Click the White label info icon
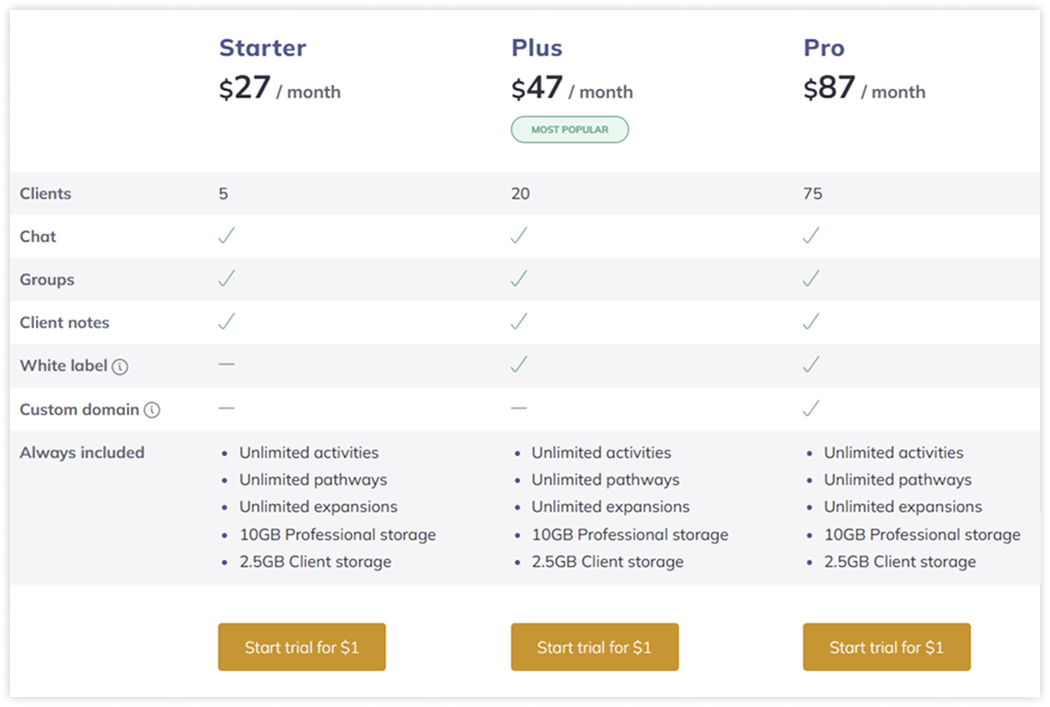Viewport: 1050px width, 707px height. tap(120, 366)
